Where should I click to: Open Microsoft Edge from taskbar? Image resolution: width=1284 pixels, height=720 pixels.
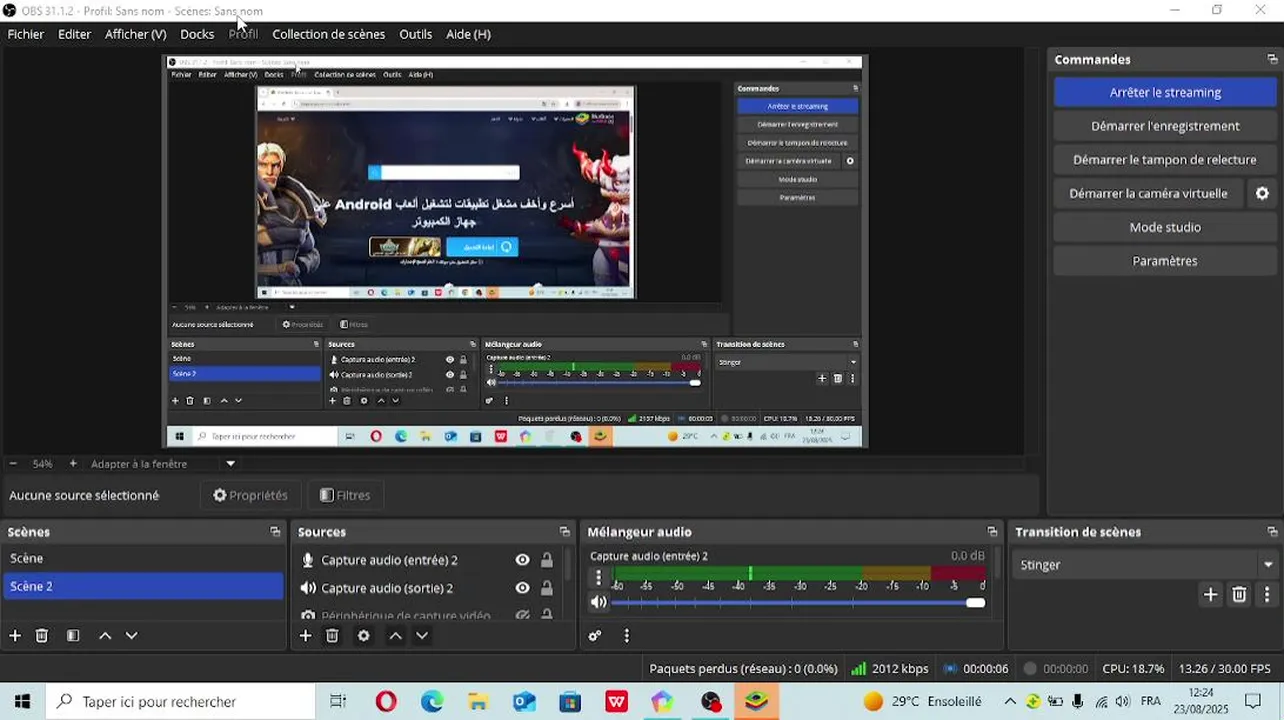[432, 702]
